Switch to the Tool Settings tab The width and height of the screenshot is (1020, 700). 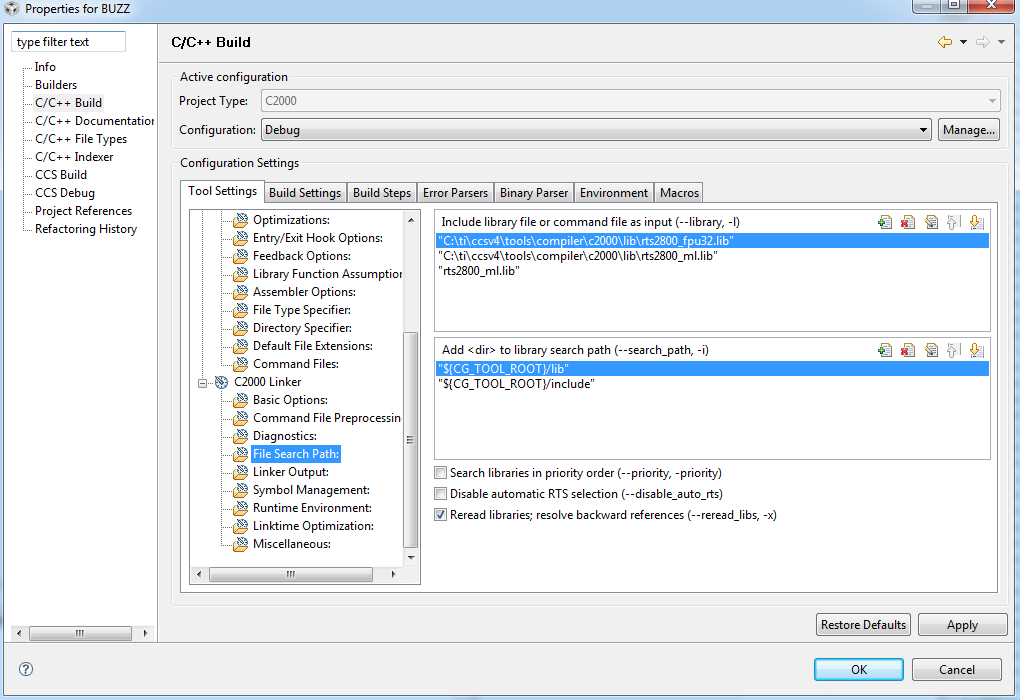[x=222, y=191]
